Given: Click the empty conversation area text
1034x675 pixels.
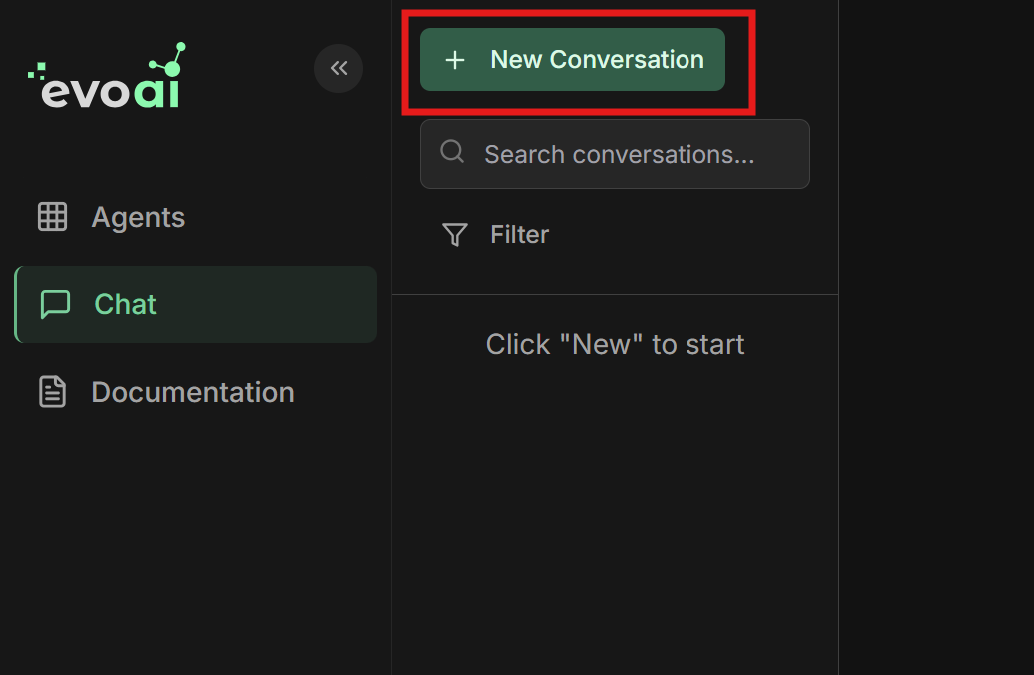Looking at the screenshot, I should pos(615,343).
